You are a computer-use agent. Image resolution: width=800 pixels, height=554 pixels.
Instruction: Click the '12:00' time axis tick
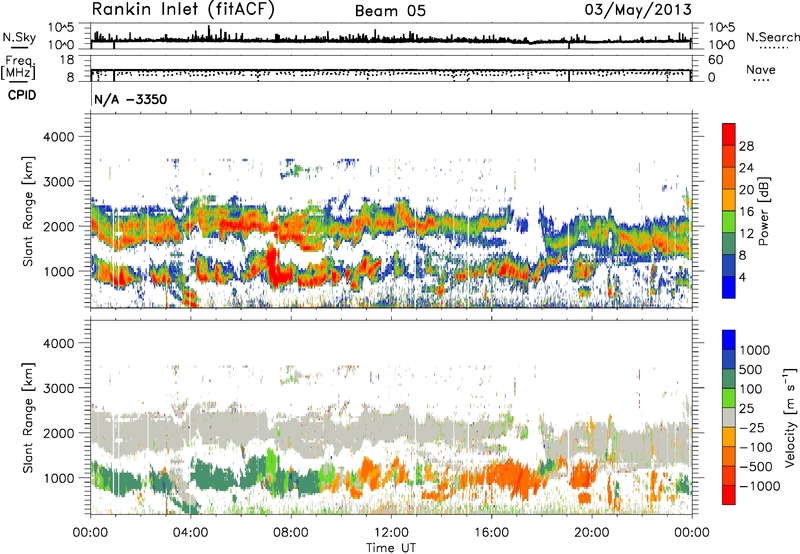click(391, 533)
